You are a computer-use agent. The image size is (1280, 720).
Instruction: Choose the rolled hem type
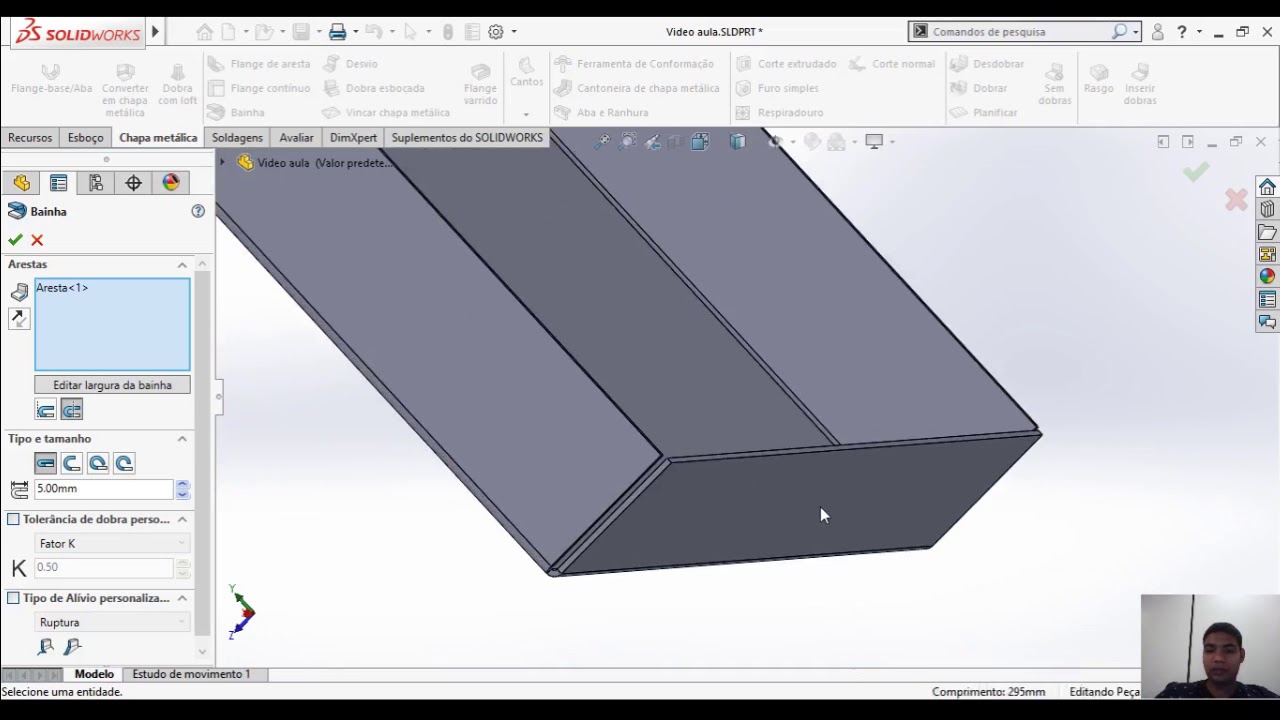click(x=123, y=463)
